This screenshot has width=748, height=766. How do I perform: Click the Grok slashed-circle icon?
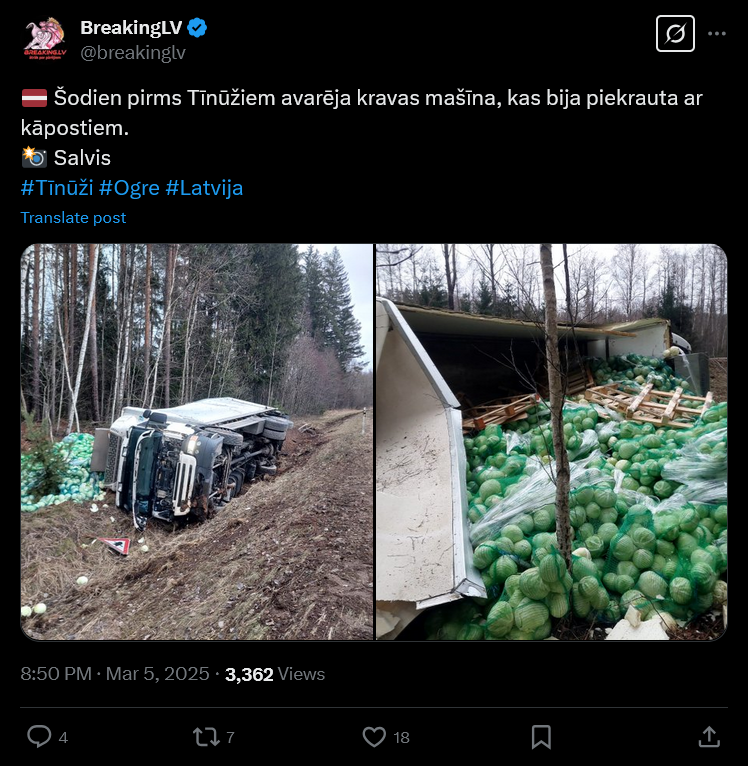click(x=675, y=34)
